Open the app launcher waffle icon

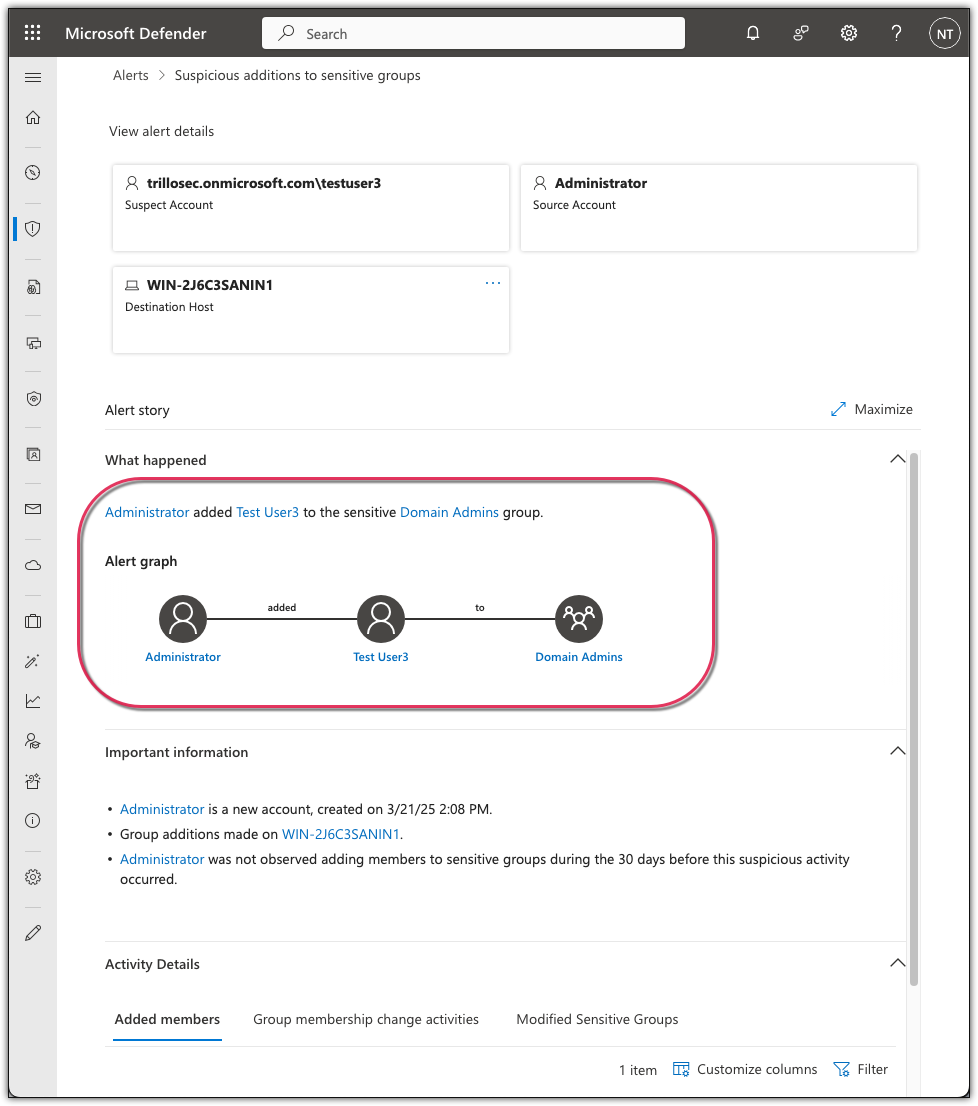coord(32,33)
